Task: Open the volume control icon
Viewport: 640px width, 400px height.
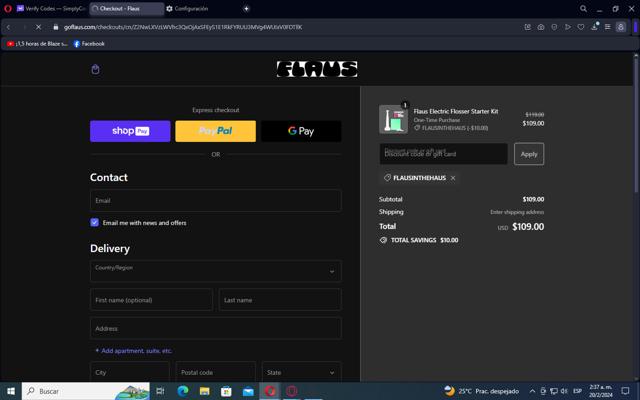Action: 564,391
